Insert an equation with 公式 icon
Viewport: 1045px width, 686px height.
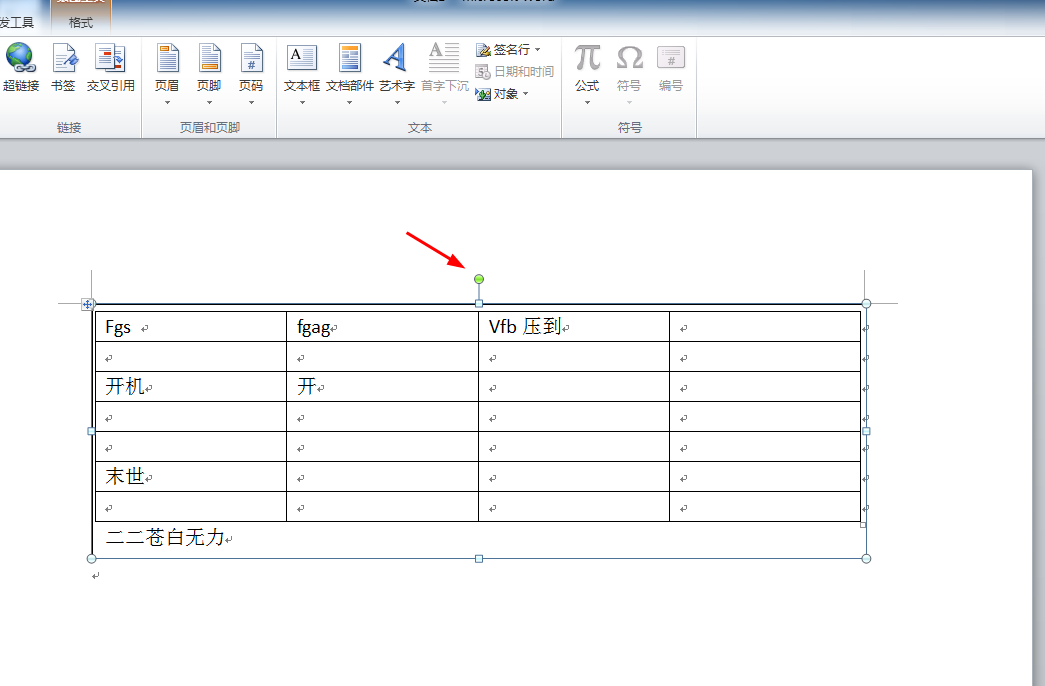coord(587,58)
